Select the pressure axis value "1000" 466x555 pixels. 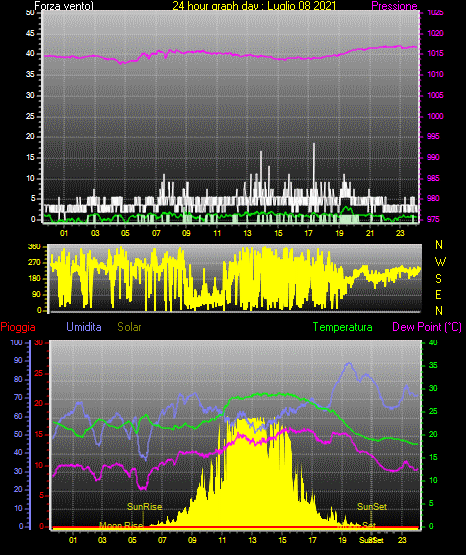(x=435, y=116)
